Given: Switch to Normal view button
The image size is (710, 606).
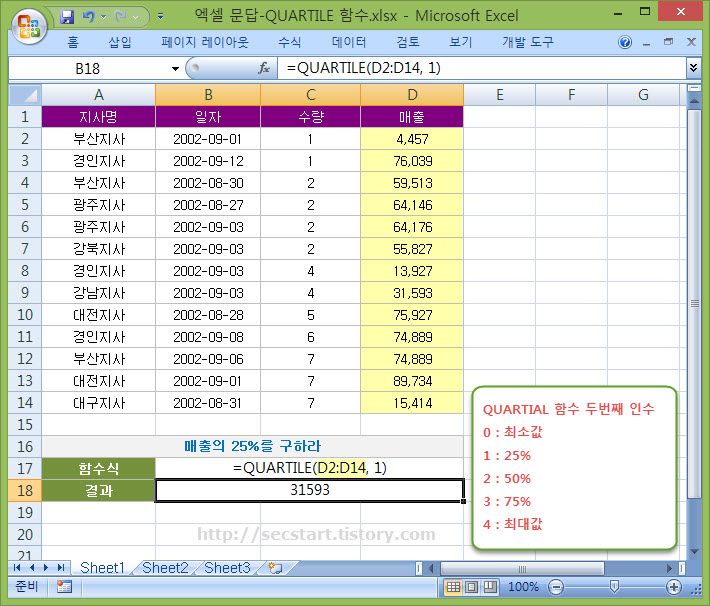Looking at the screenshot, I should pyautogui.click(x=453, y=587).
